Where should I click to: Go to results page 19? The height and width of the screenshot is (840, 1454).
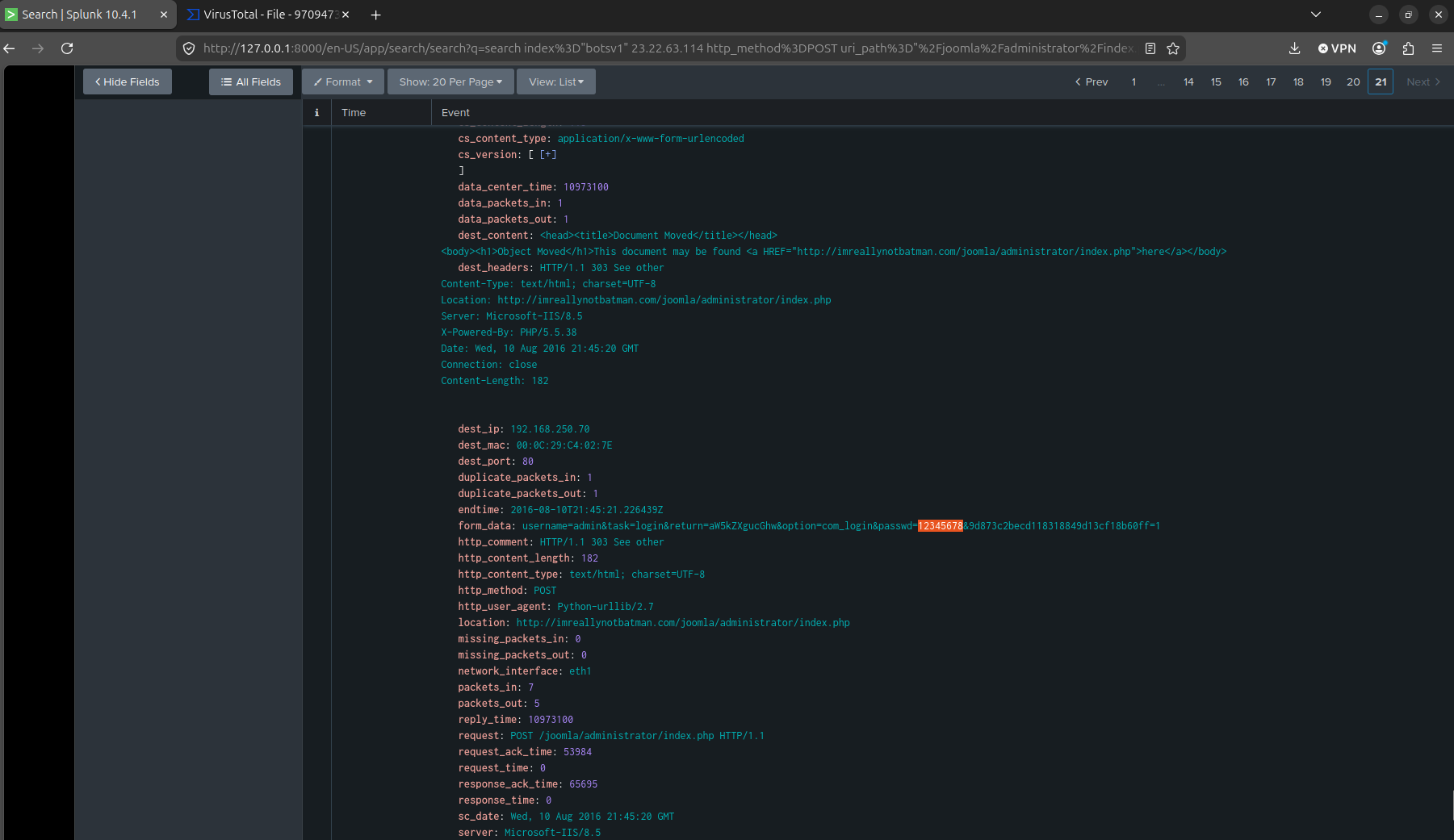tap(1326, 81)
